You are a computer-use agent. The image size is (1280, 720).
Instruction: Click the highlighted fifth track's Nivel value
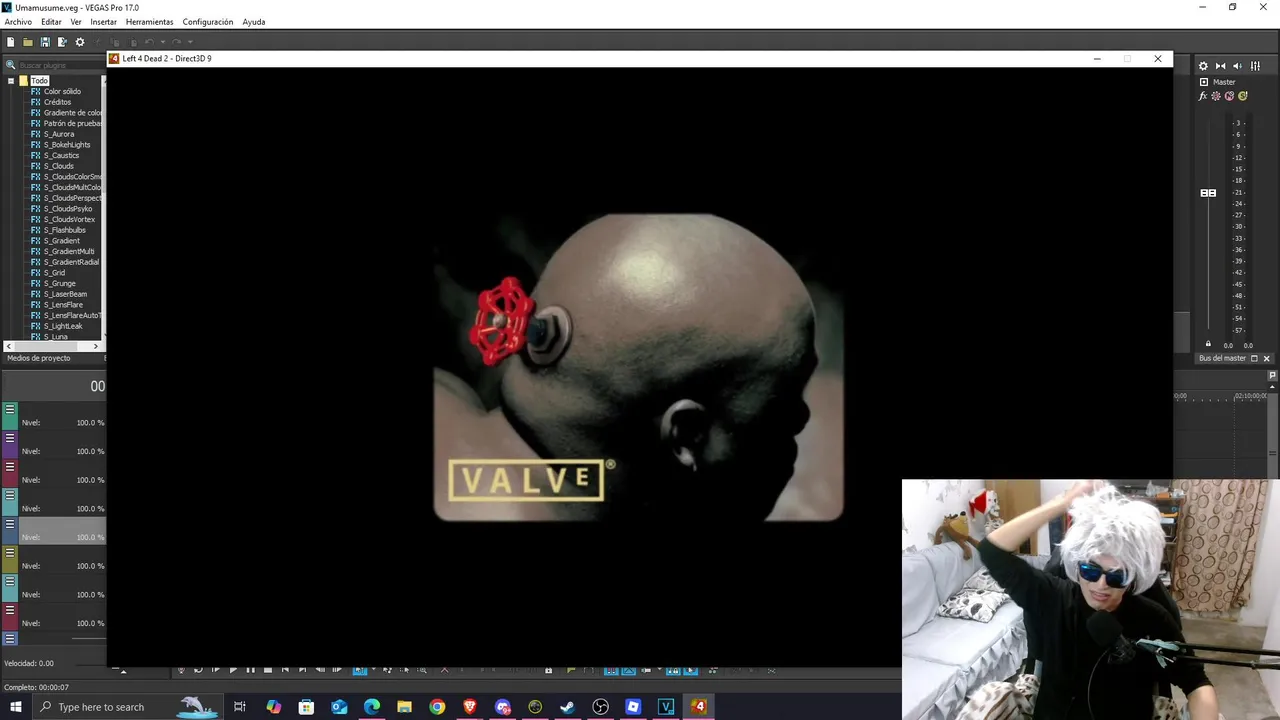pyautogui.click(x=90, y=537)
